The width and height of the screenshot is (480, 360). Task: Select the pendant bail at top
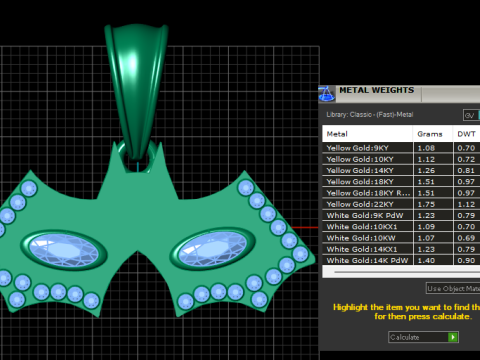point(137,92)
